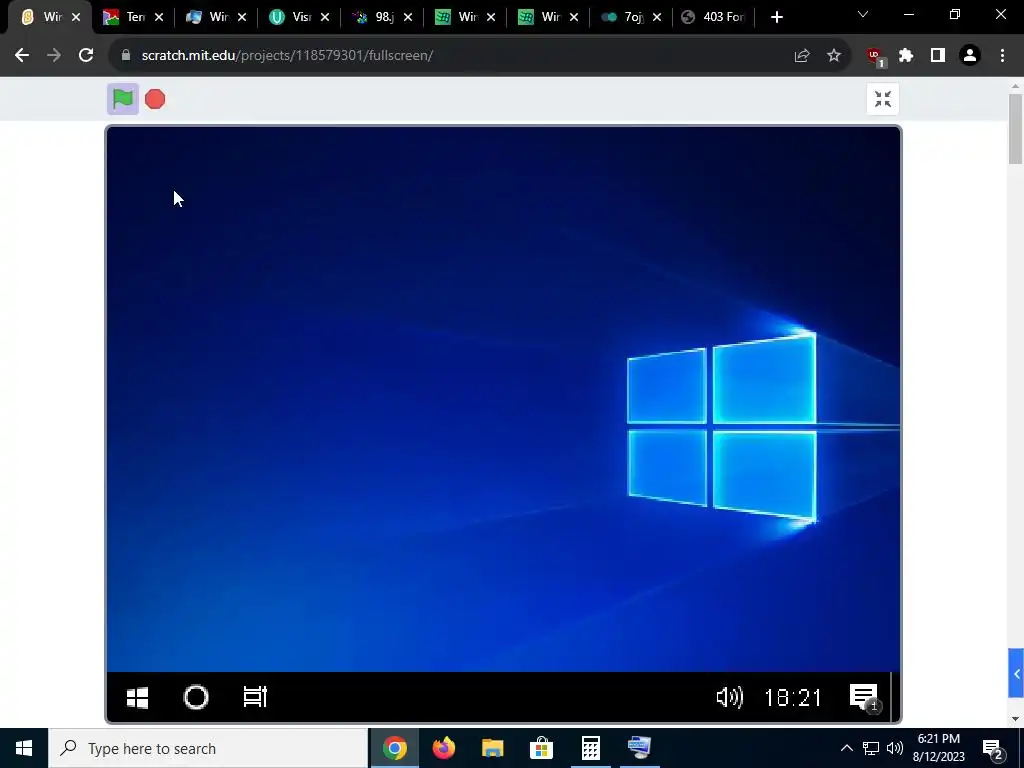Image resolution: width=1024 pixels, height=768 pixels.
Task: Click the Cortana circle in simulated taskbar
Action: [x=196, y=697]
